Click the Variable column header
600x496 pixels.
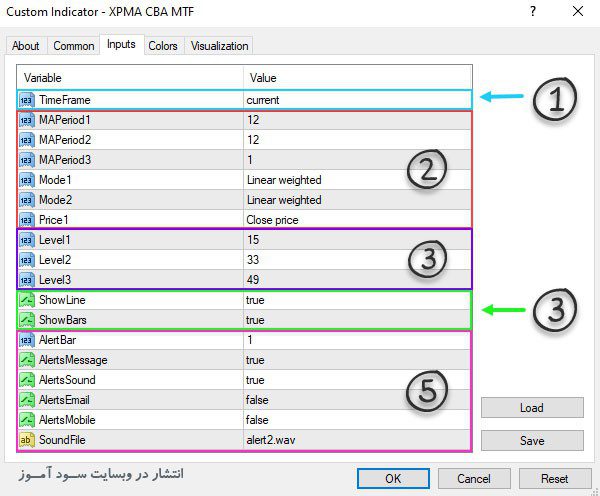(130, 78)
